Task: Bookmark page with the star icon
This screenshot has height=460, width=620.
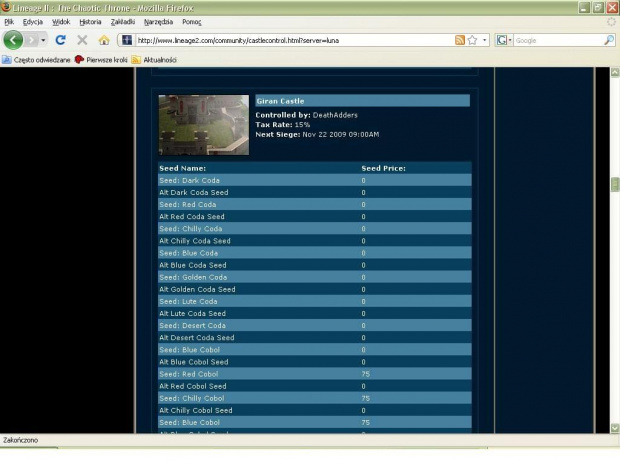Action: (472, 40)
